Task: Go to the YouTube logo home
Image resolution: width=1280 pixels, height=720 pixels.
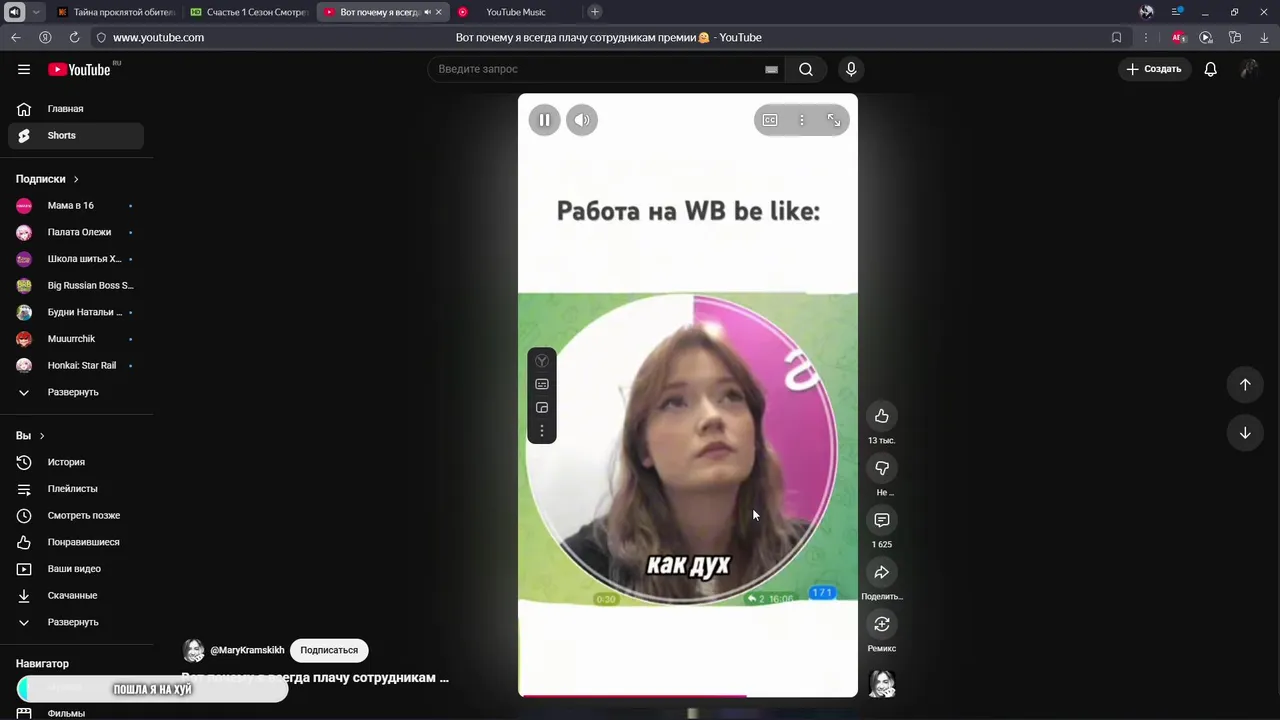Action: point(80,69)
